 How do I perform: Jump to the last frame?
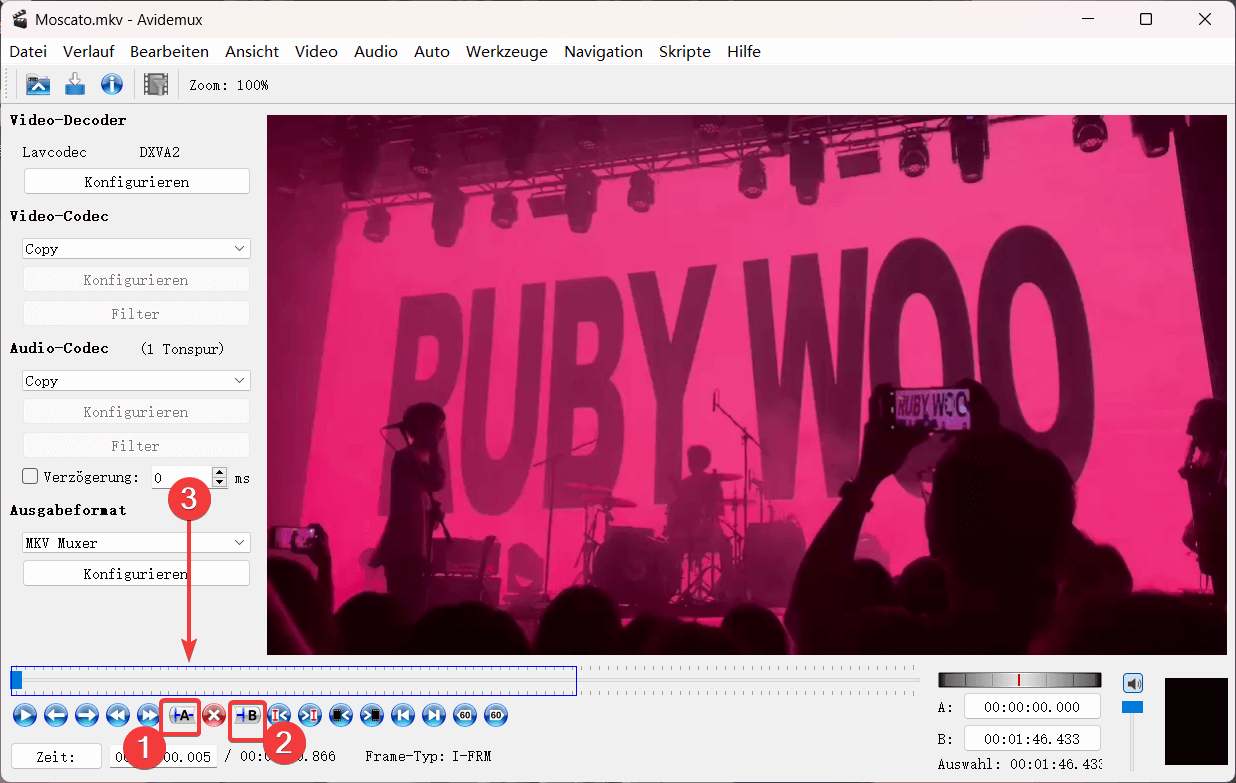point(433,715)
